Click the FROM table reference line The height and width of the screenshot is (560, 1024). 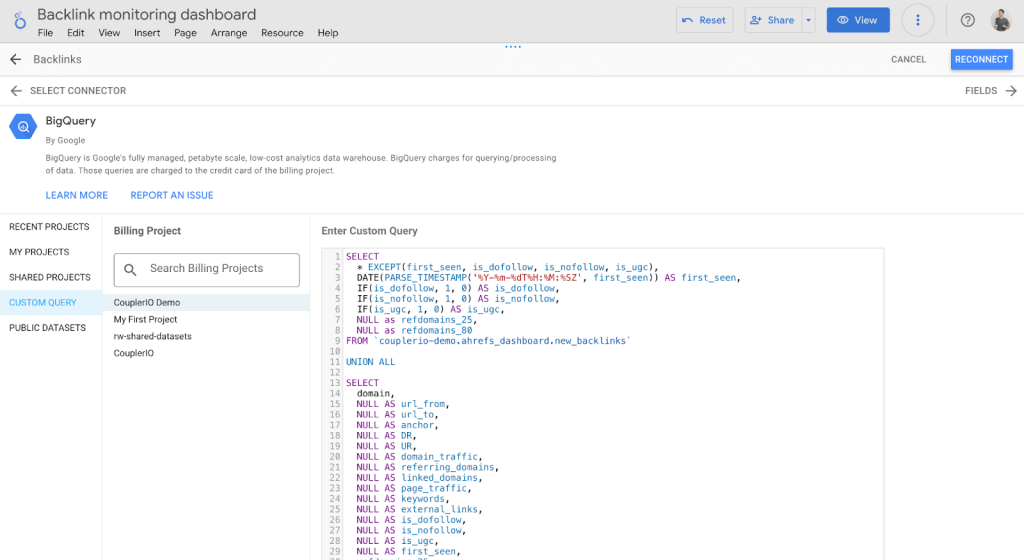coord(488,341)
